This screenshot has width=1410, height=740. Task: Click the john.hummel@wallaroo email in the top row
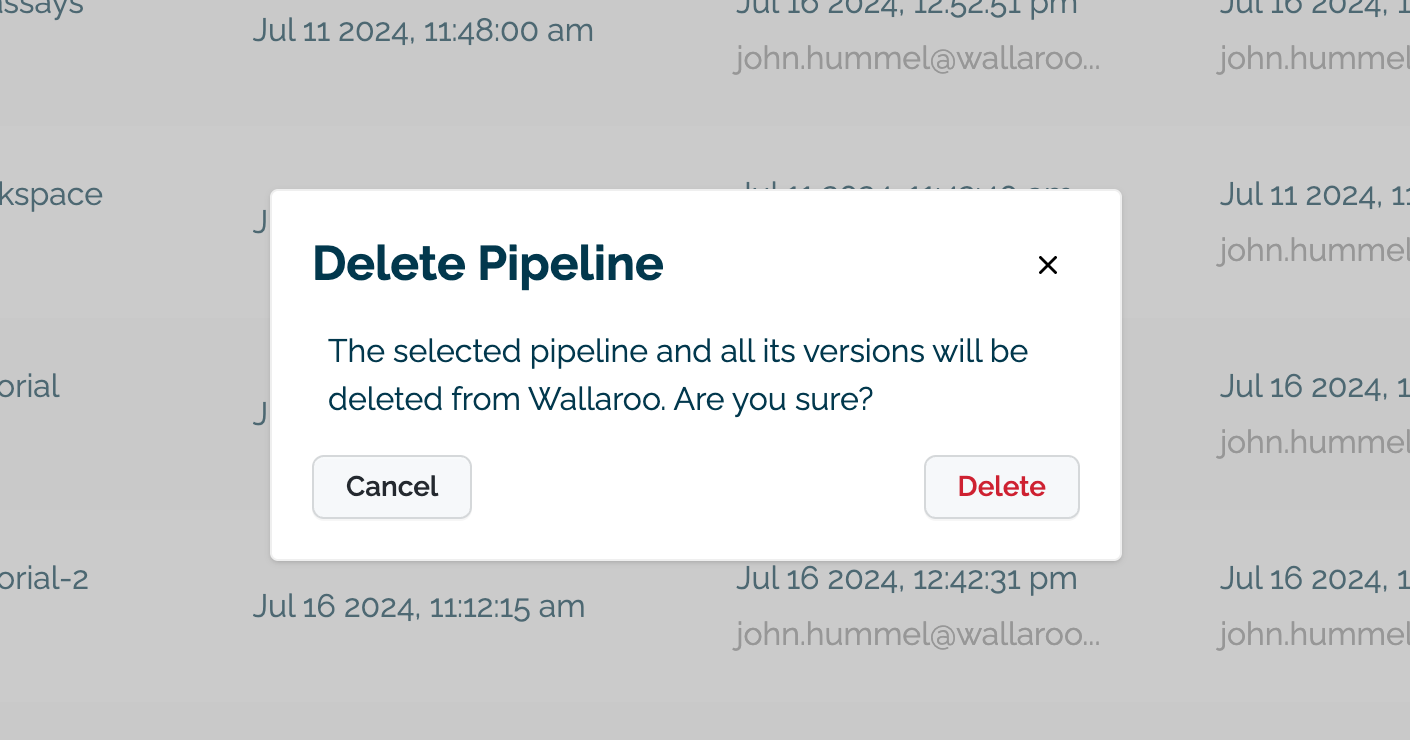(916, 59)
